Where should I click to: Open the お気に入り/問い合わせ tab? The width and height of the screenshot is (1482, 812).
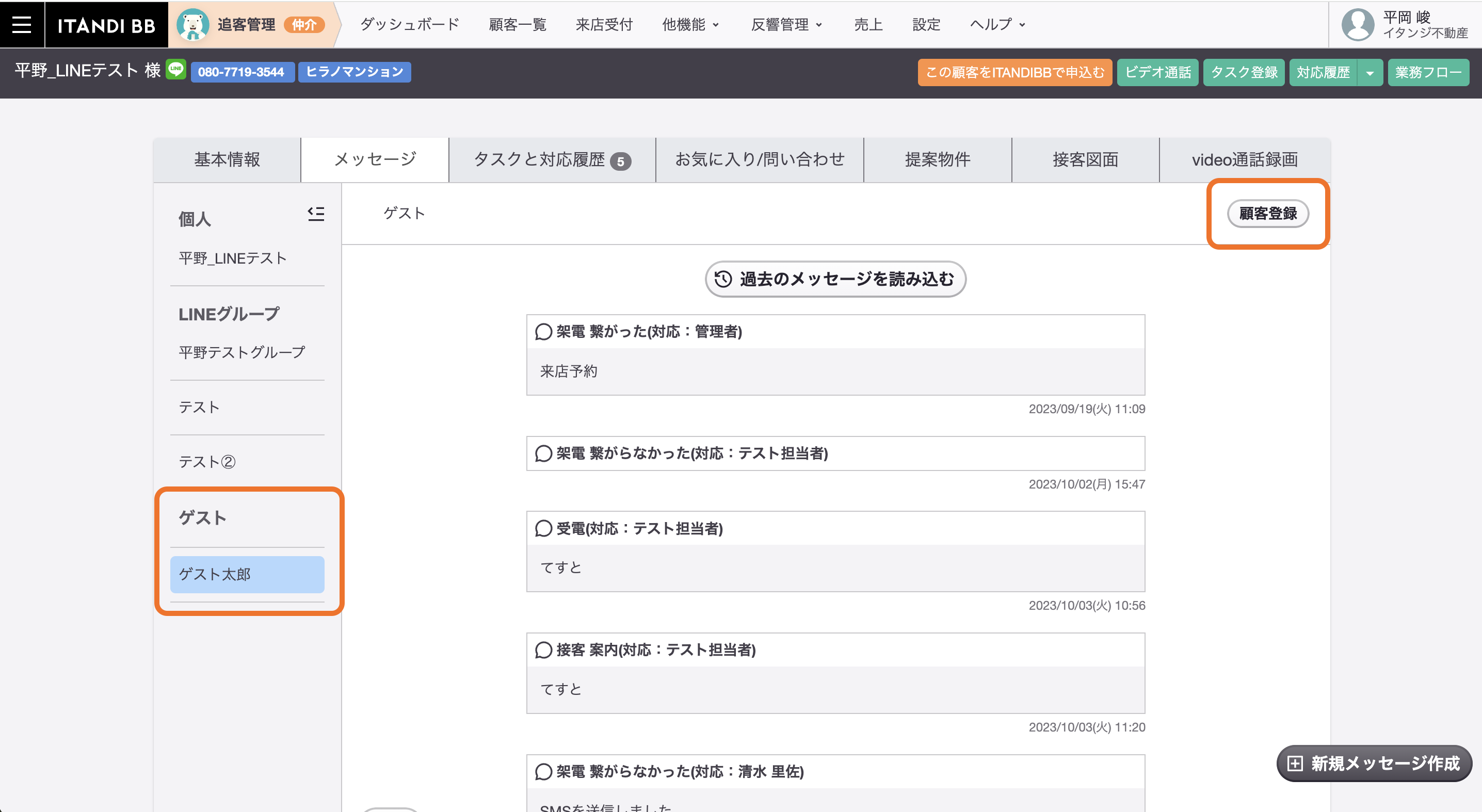760,160
